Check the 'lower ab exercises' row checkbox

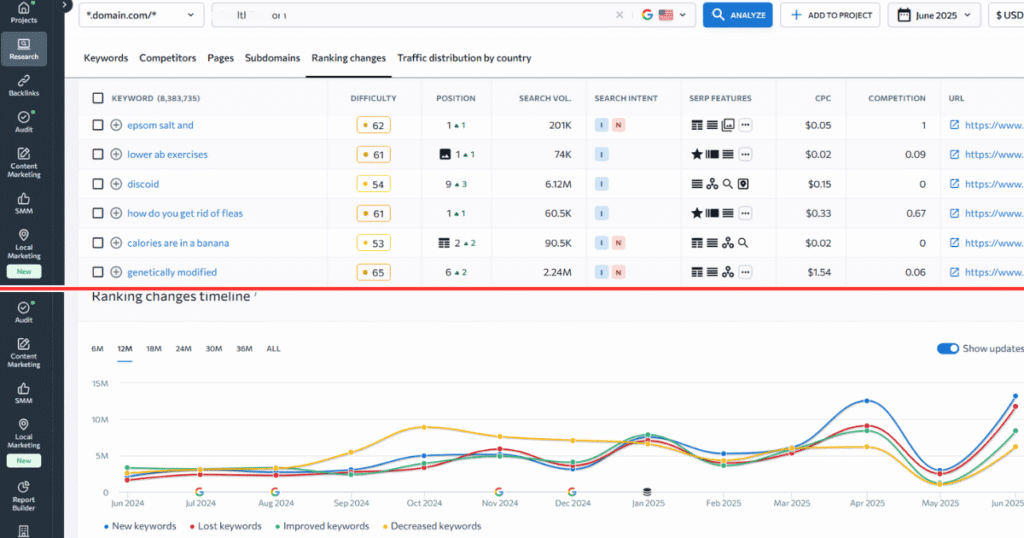coord(98,154)
